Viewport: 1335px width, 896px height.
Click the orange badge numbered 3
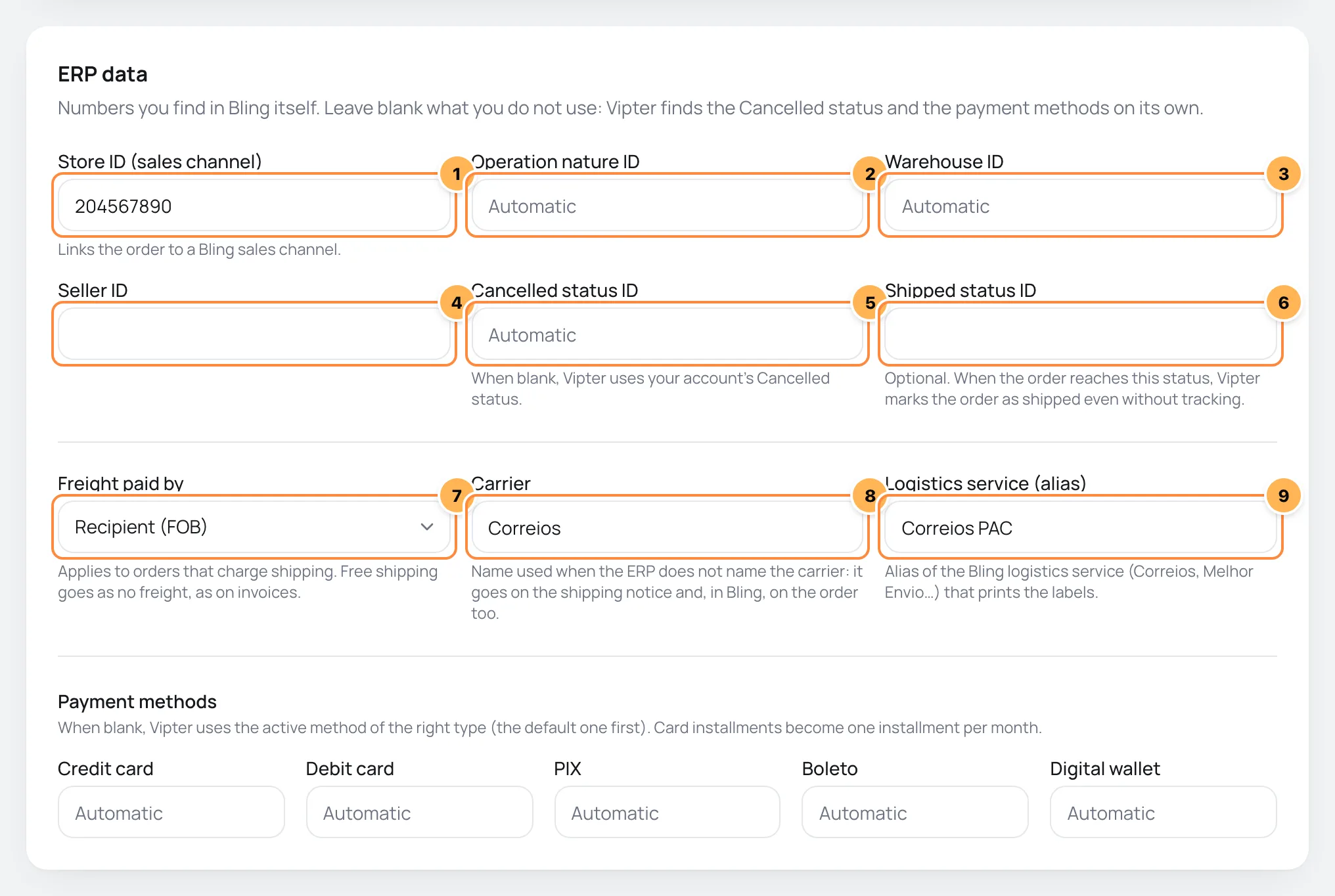[x=1283, y=174]
